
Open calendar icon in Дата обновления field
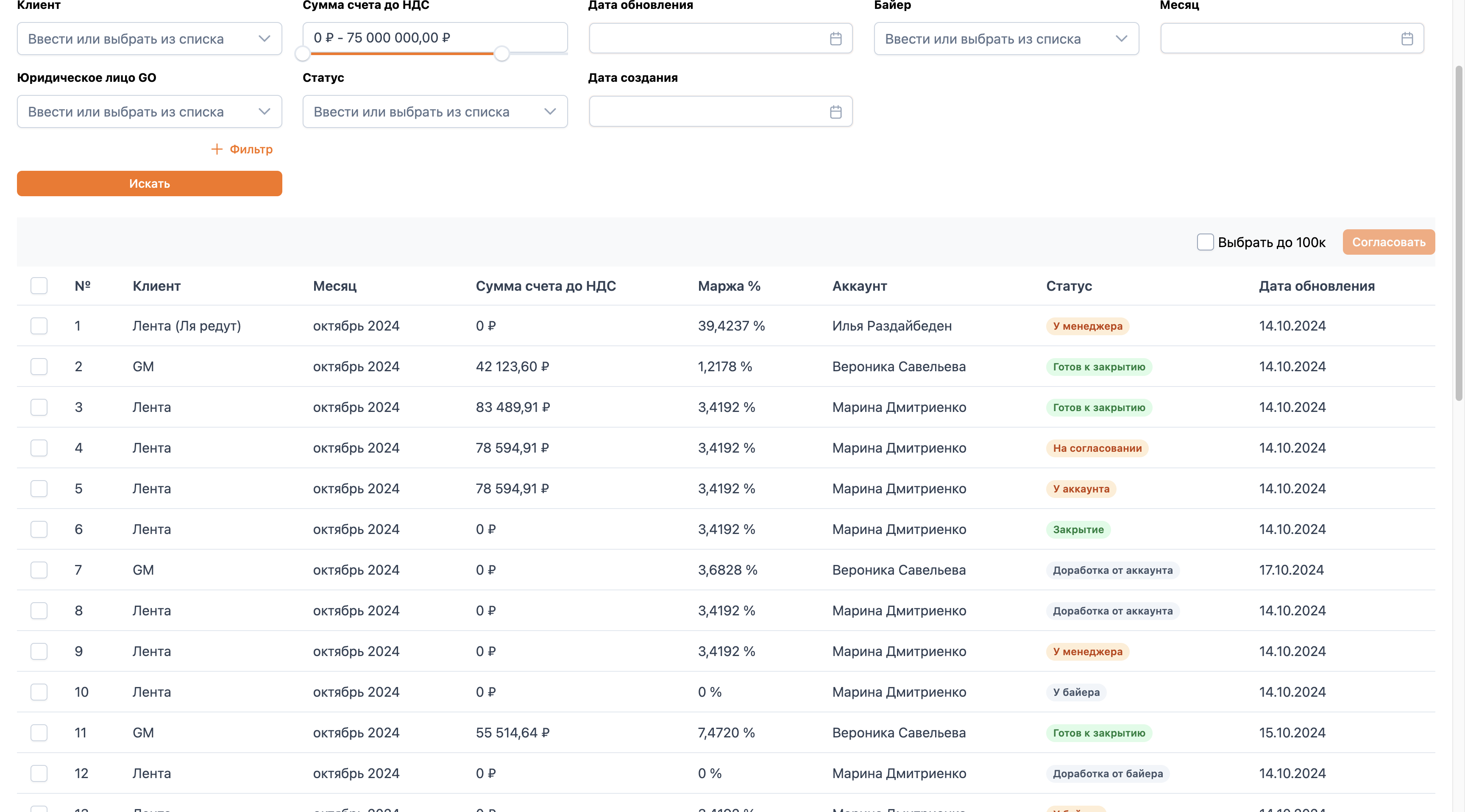tap(836, 39)
